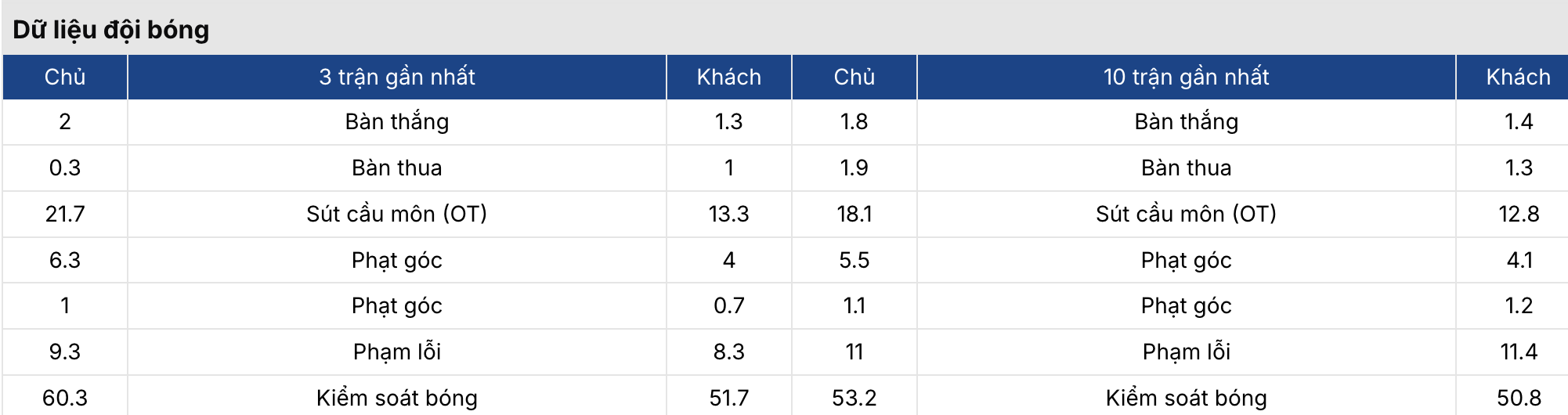
Task: Select "Phạm lỗi" in the 10-match column
Action: [1186, 352]
